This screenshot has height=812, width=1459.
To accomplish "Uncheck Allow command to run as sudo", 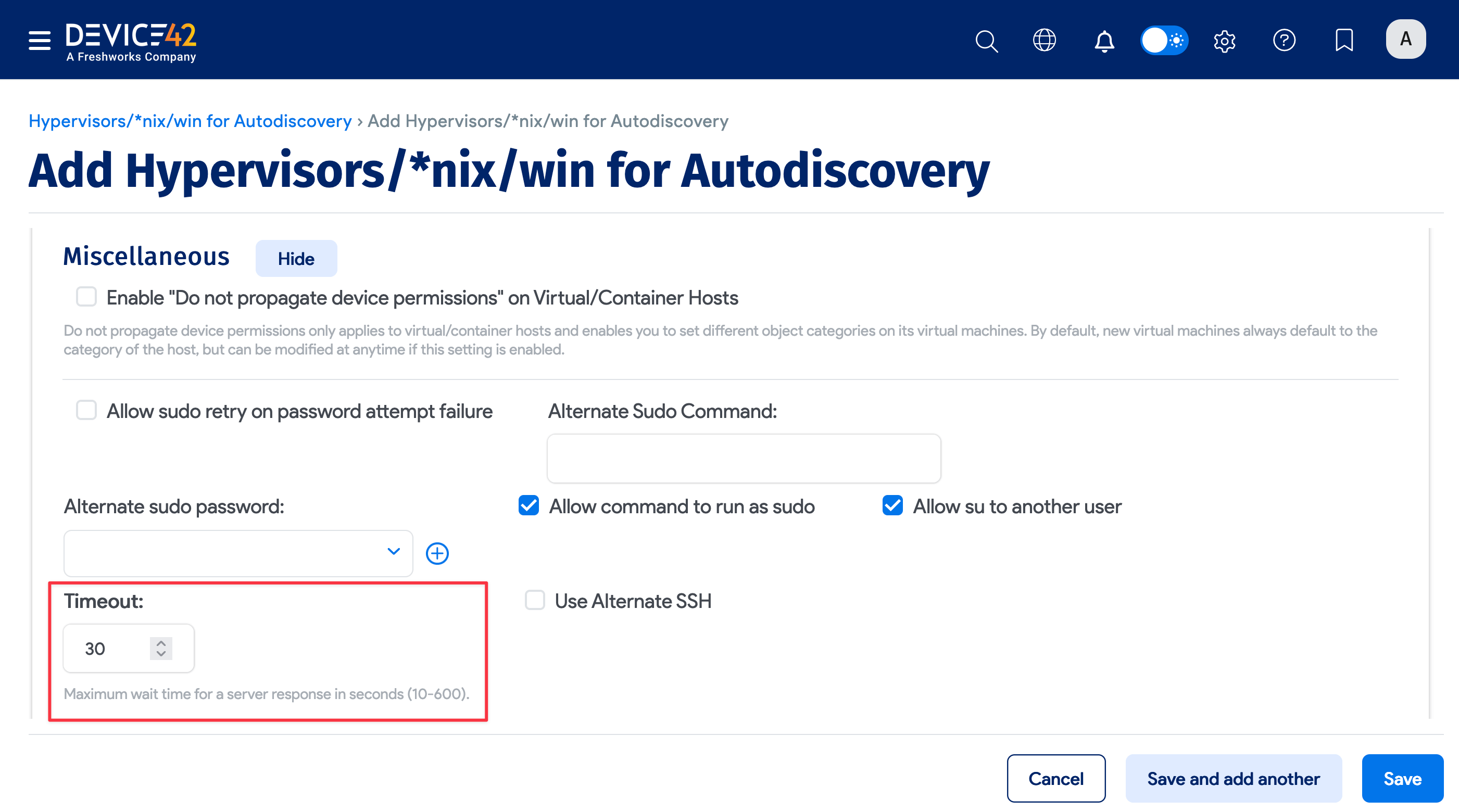I will tap(529, 505).
